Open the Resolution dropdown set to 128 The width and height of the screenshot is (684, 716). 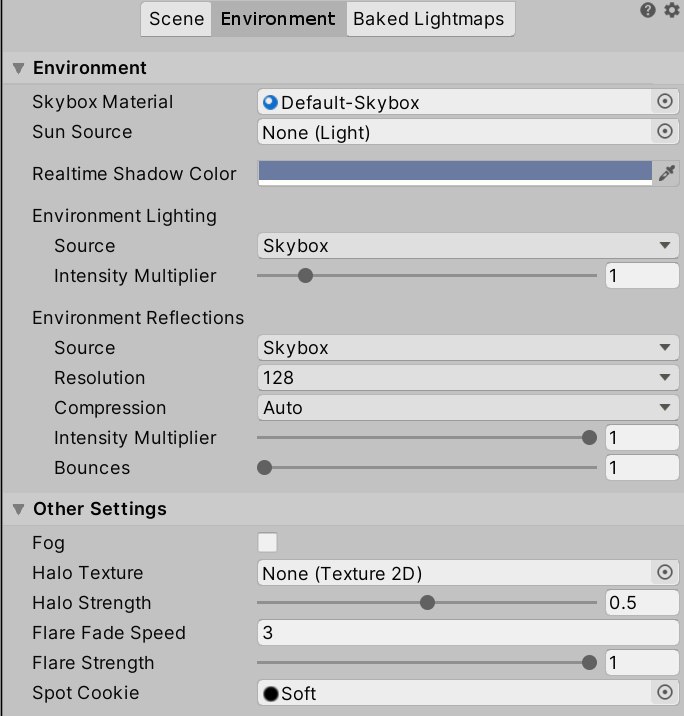point(468,378)
